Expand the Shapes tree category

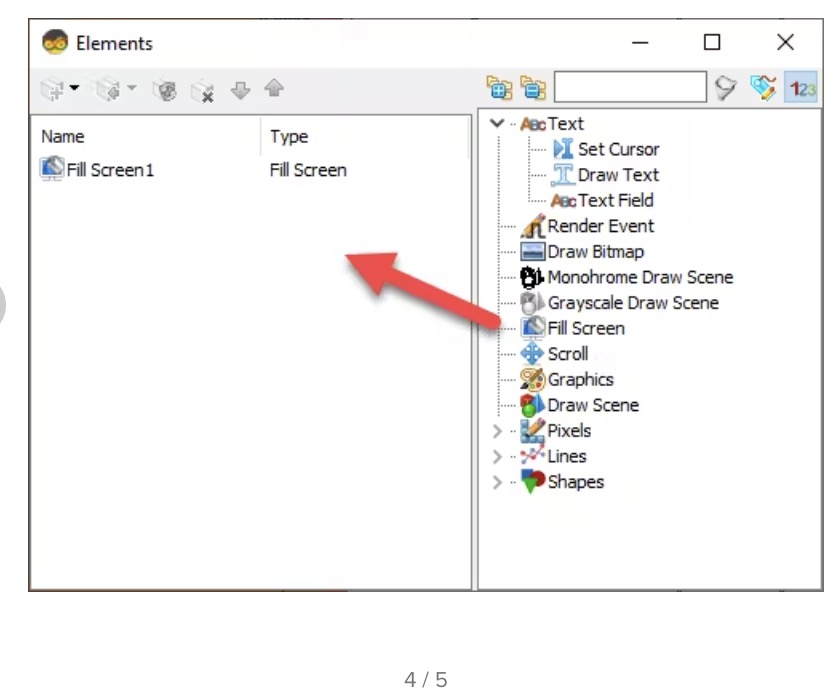coord(497,482)
